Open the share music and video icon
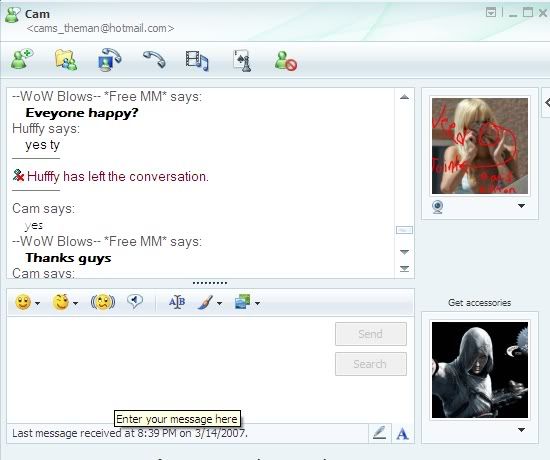Image resolution: width=550 pixels, height=460 pixels. (197, 61)
